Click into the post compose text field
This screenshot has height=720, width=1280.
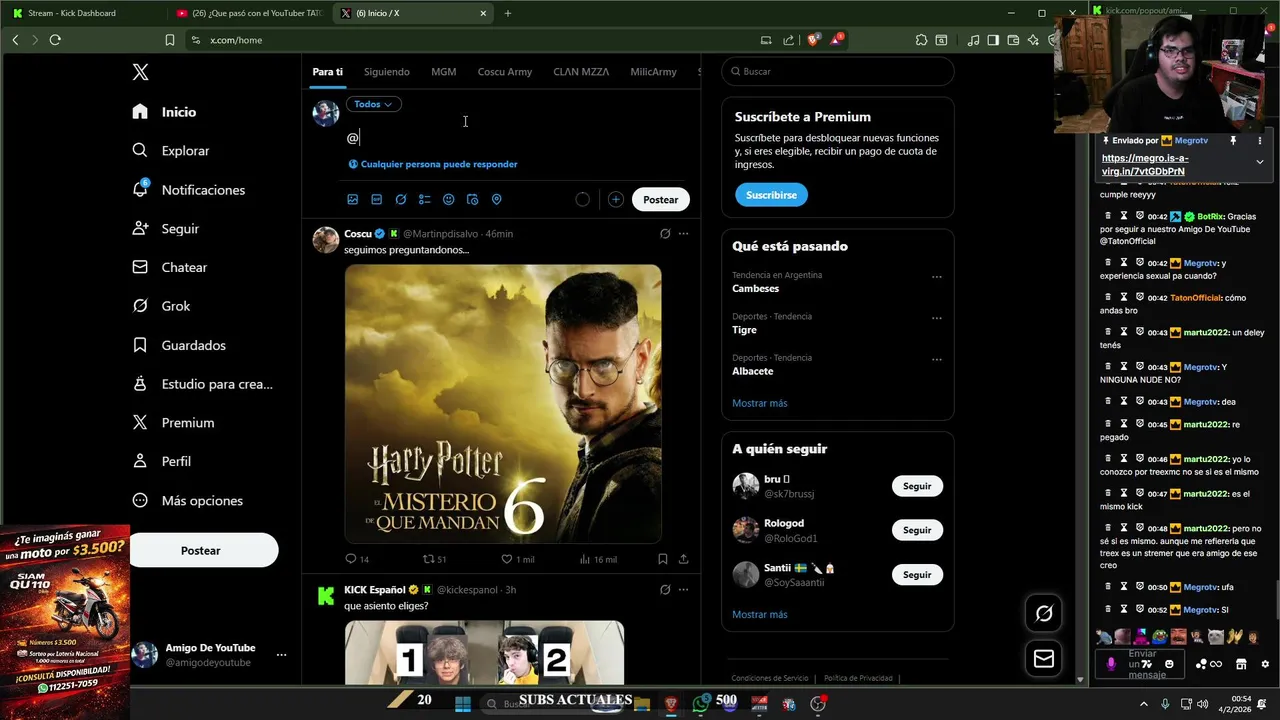click(515, 138)
